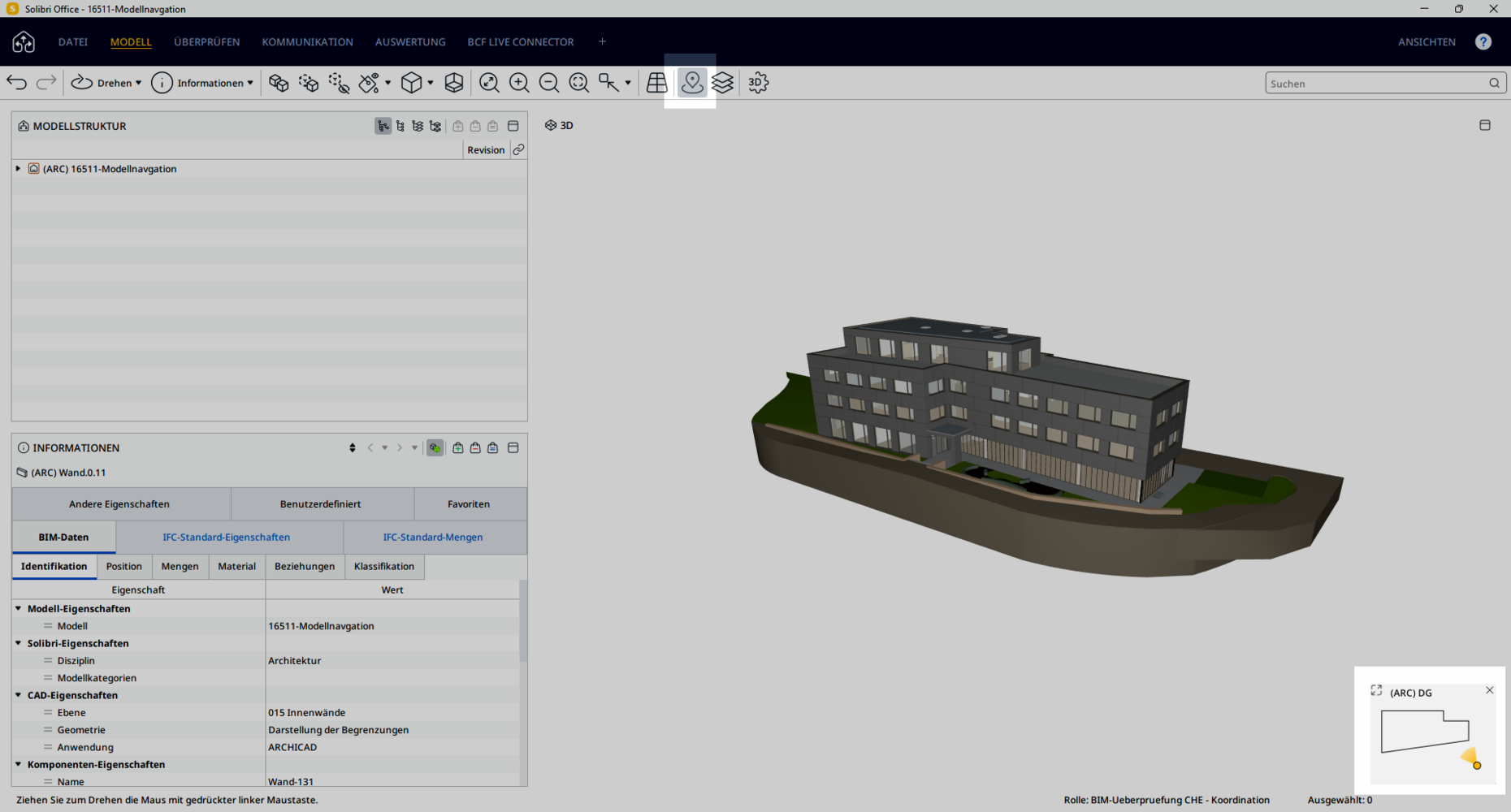1511x812 pixels.
Task: Click the paint bucket visibility tool
Action: (x=370, y=83)
